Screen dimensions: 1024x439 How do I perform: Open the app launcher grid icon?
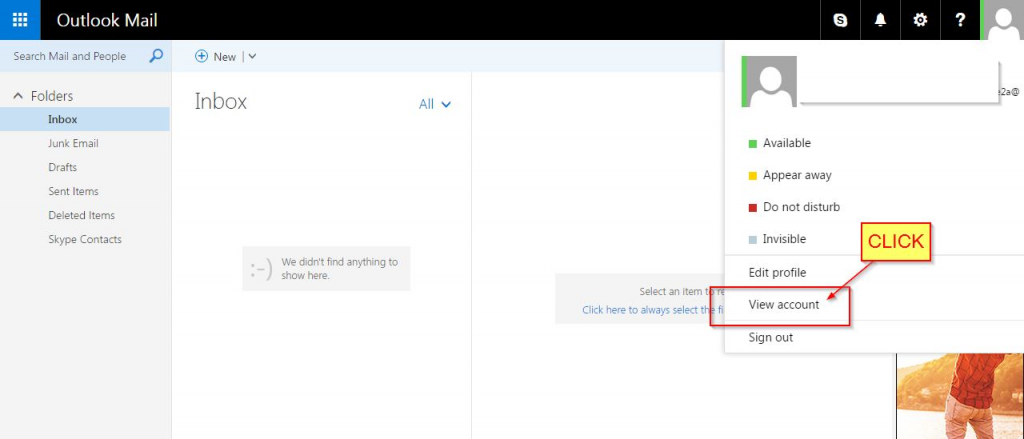[20, 20]
